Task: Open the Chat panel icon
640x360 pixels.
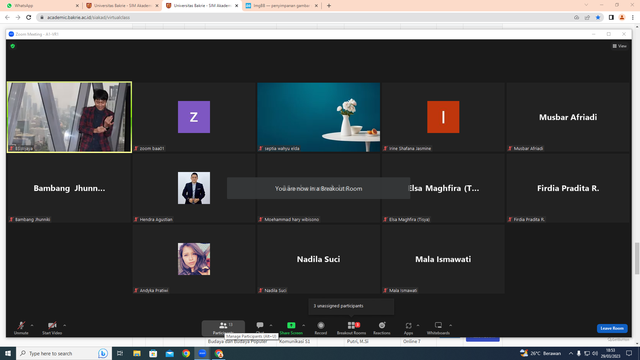Action: tap(260, 325)
